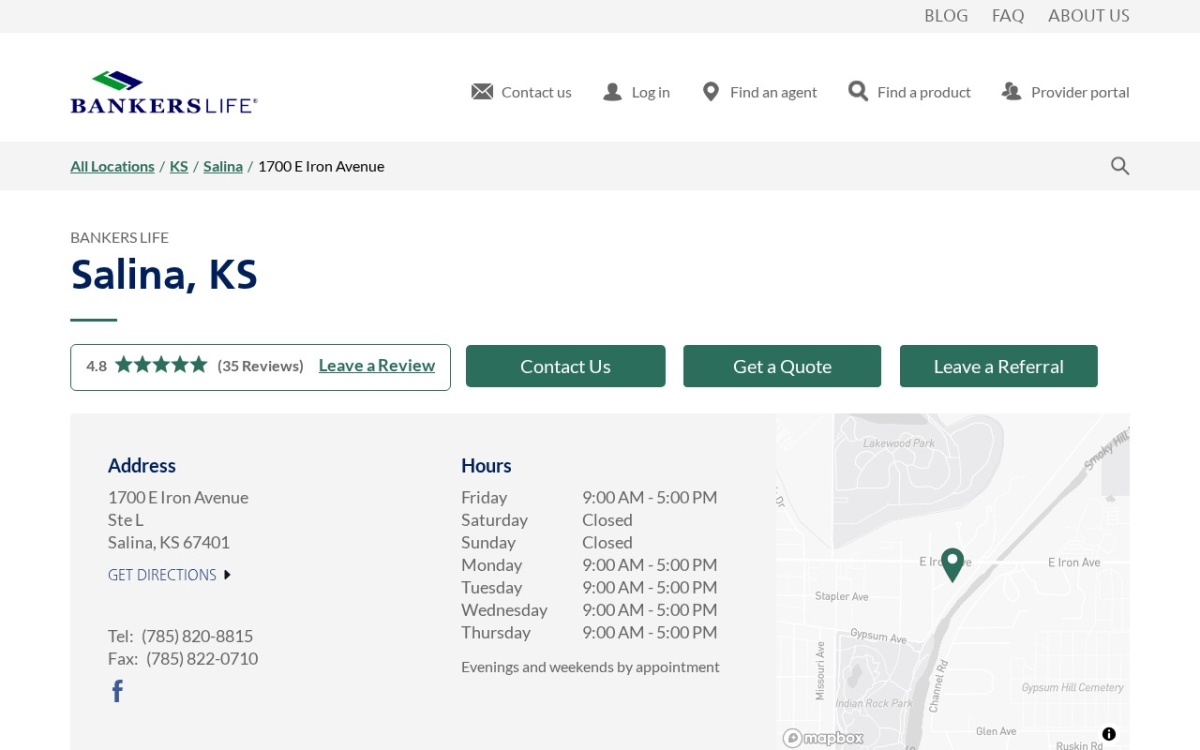Select Find an agent in navigation
Viewport: 1200px width, 750px height.
click(773, 92)
